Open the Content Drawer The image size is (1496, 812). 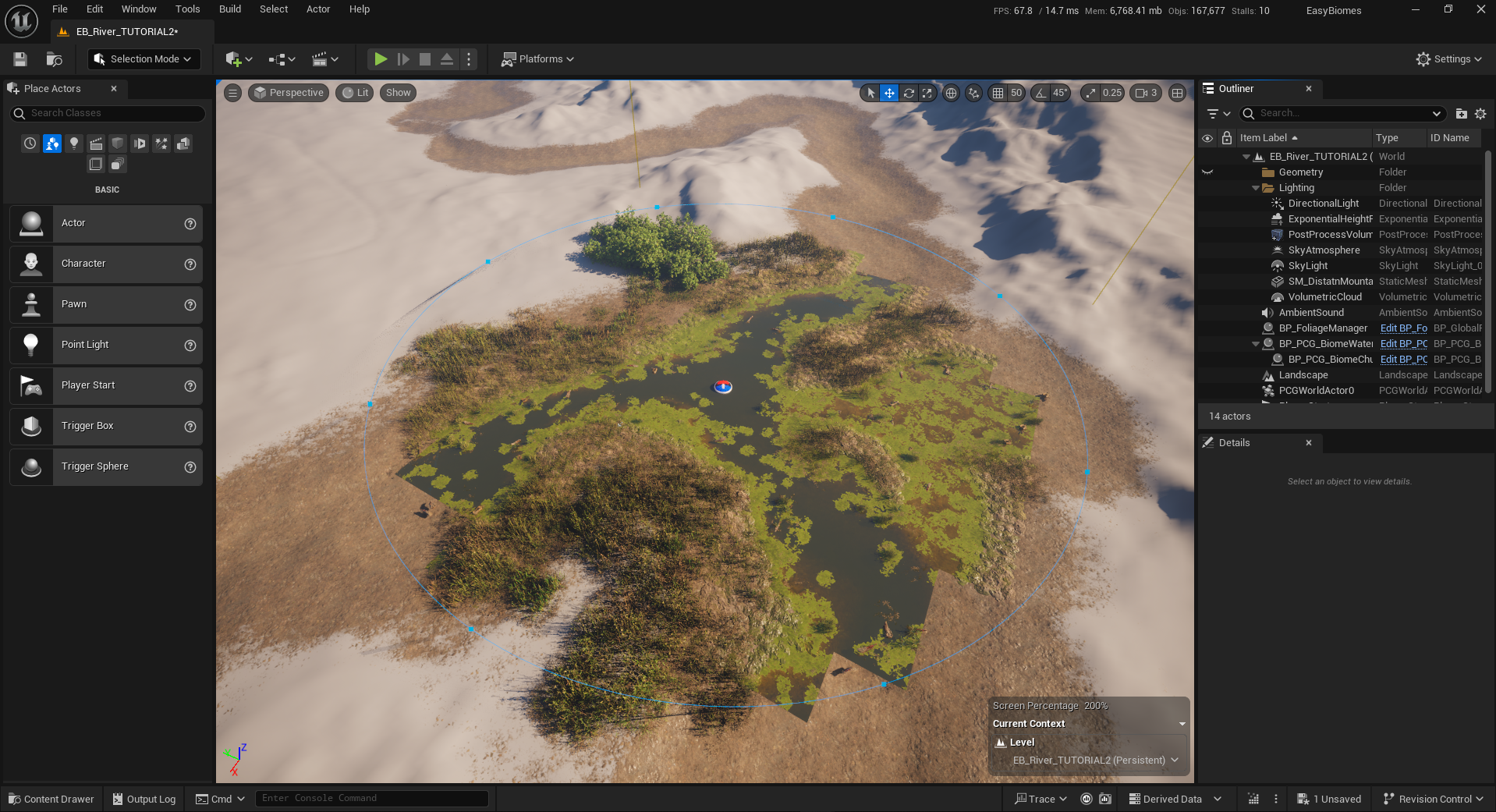pyautogui.click(x=51, y=799)
